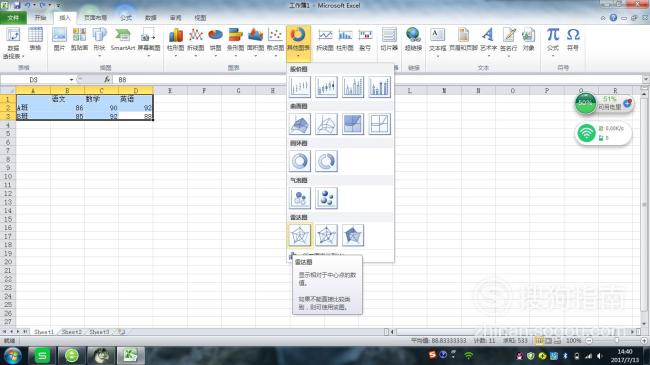Choose the wireframe 3-D surface chart thumbnail

coord(326,124)
